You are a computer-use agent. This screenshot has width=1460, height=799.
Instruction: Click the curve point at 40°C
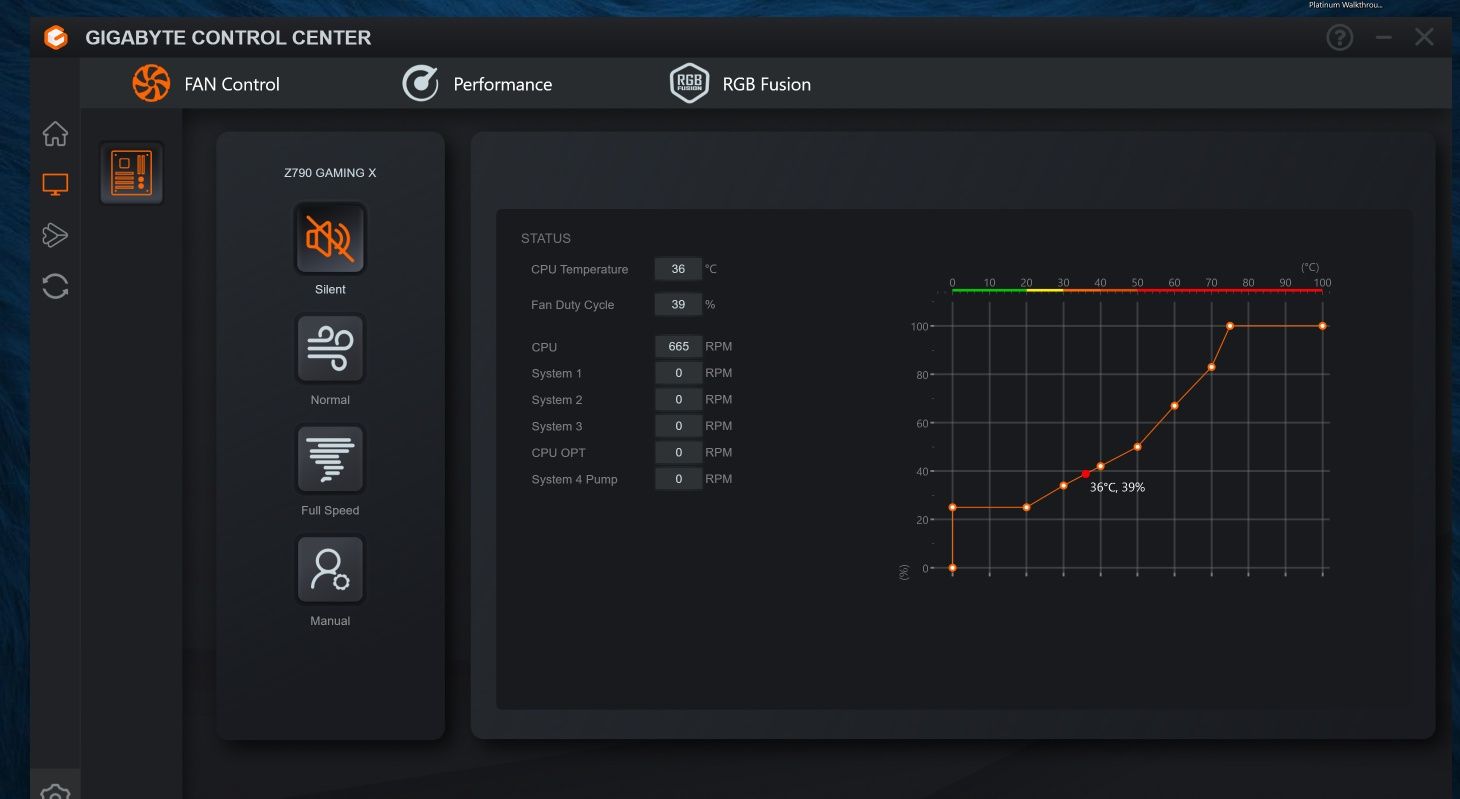coord(1100,466)
